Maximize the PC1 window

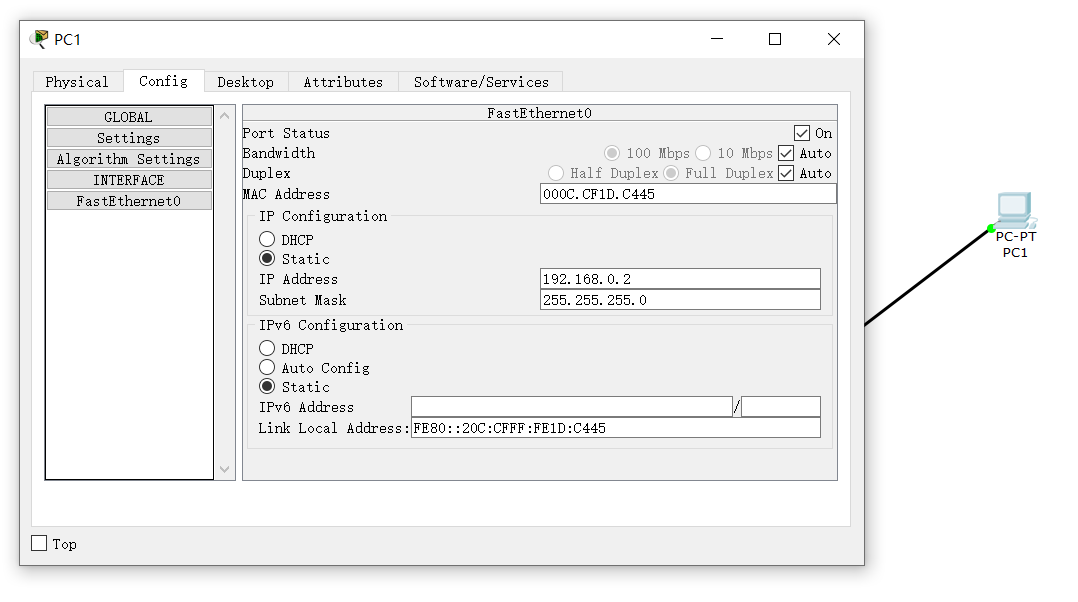775,39
